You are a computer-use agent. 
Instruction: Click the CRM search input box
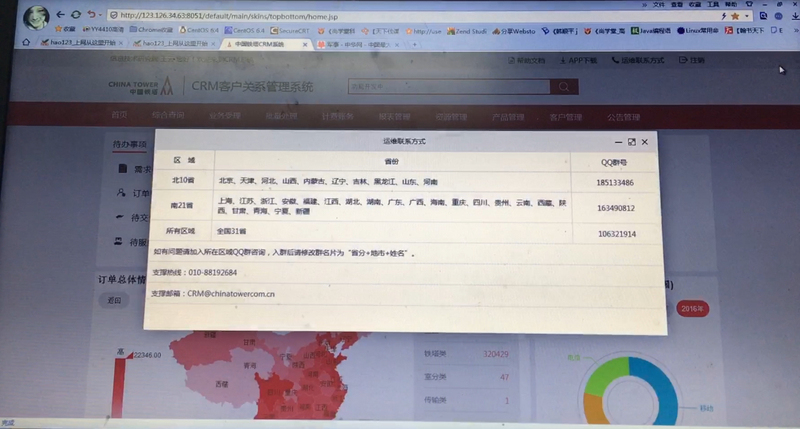click(x=449, y=87)
